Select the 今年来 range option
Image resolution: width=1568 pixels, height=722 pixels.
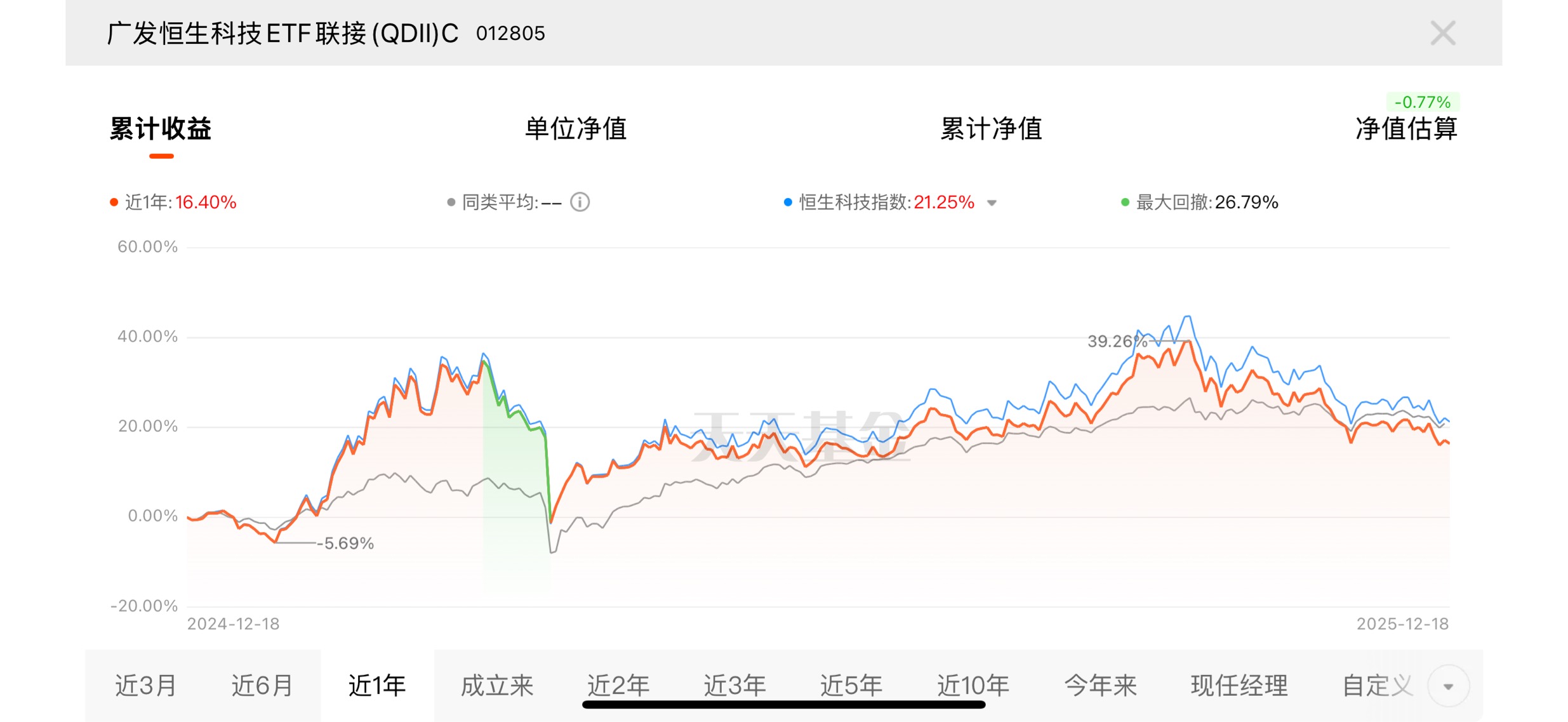tap(1100, 686)
